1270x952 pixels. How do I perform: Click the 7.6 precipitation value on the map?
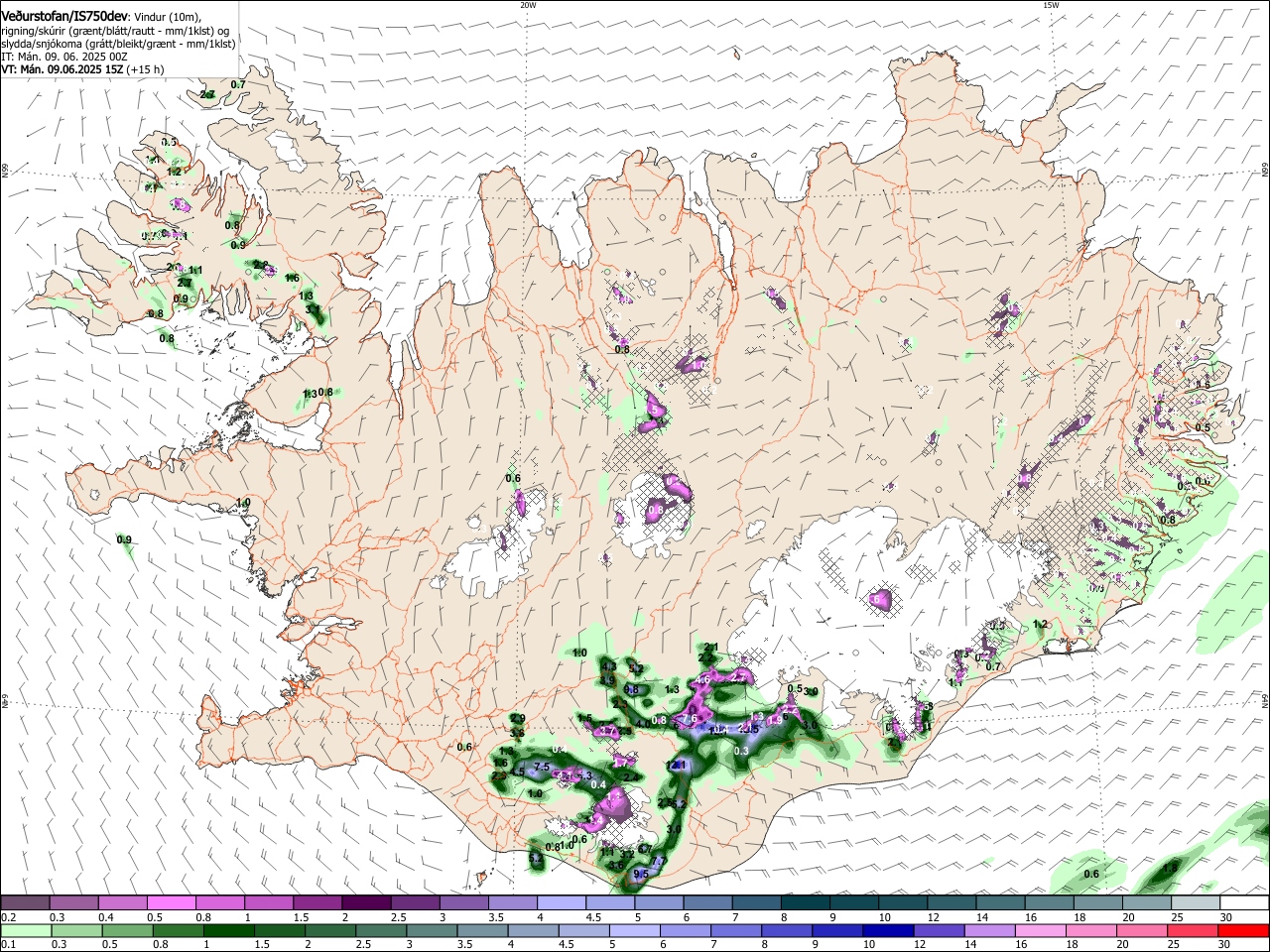(692, 719)
